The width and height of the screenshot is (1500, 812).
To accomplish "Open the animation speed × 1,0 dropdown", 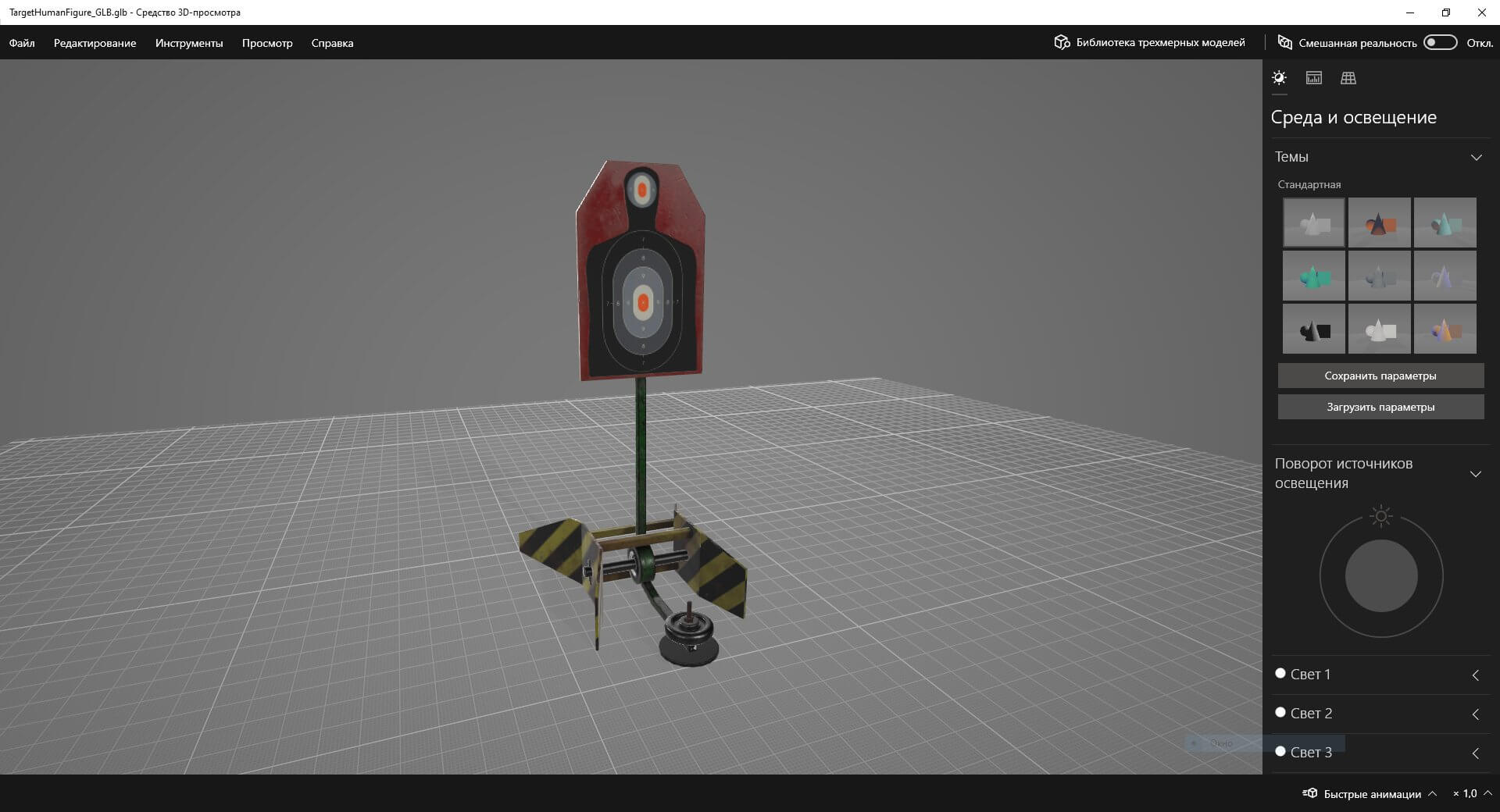I will point(1472,794).
